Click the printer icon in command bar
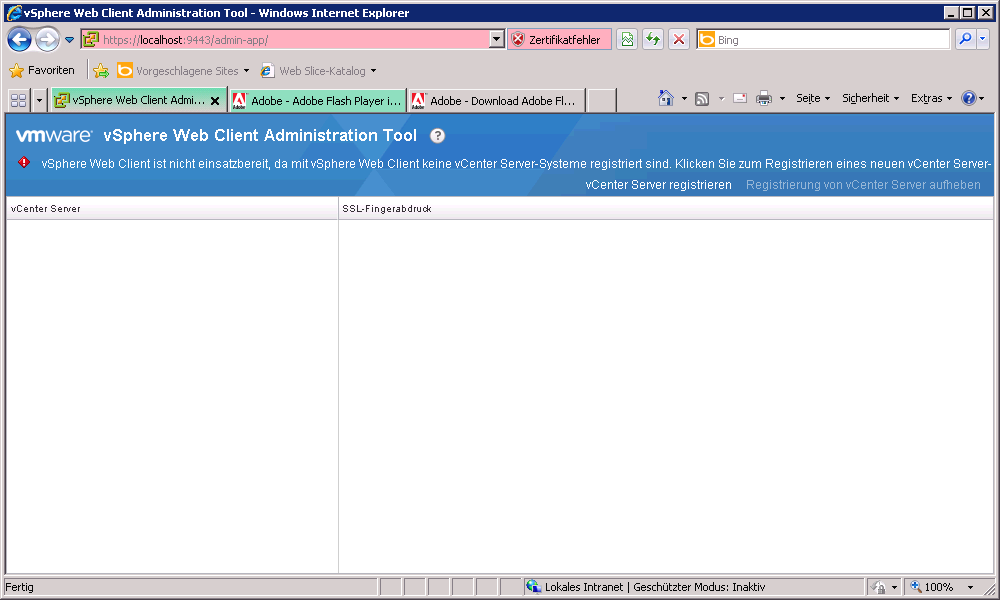 point(764,98)
